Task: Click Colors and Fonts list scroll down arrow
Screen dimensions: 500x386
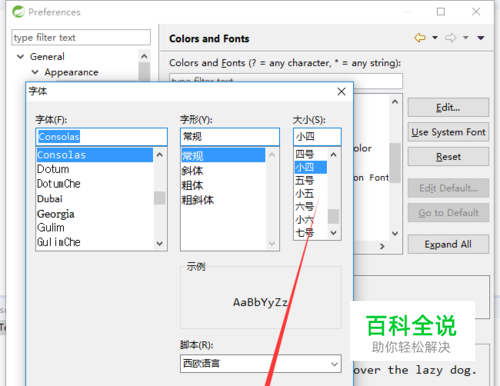Action: [x=395, y=233]
